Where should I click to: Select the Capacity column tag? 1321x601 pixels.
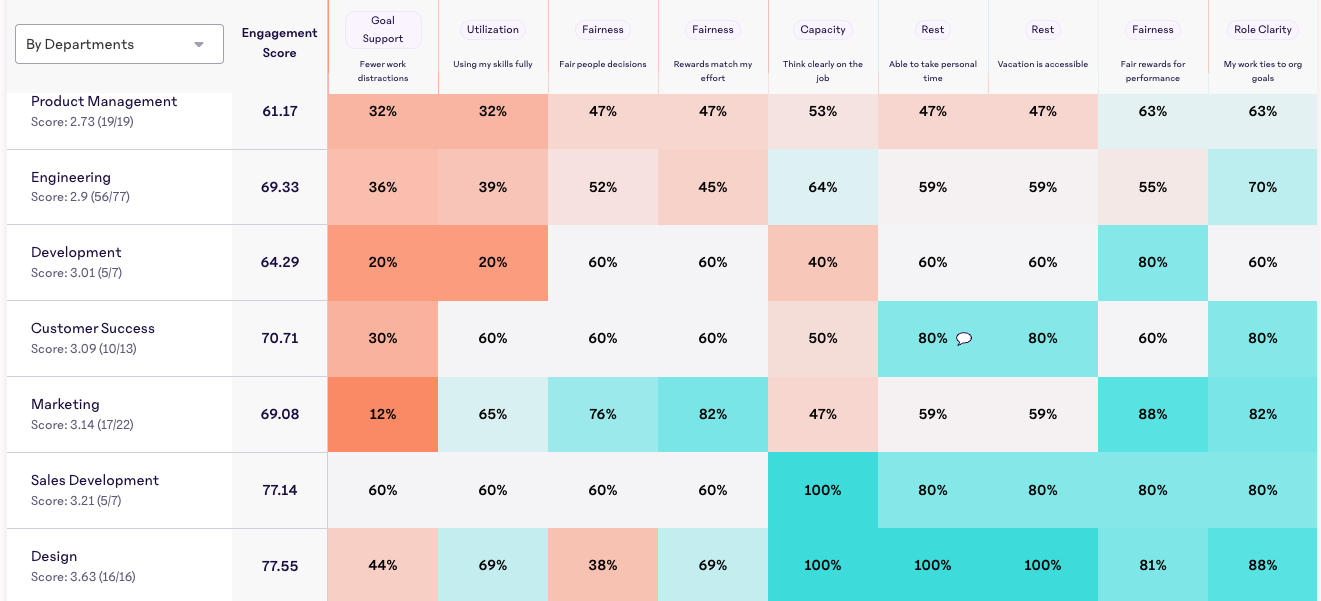(823, 29)
